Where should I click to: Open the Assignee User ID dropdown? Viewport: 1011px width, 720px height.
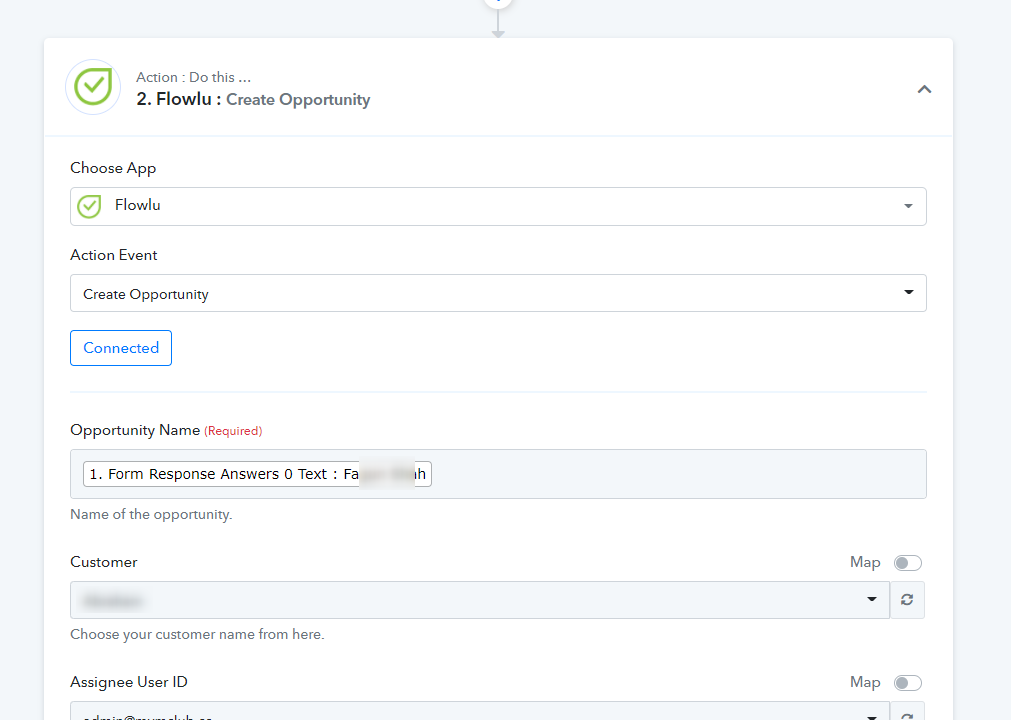480,712
